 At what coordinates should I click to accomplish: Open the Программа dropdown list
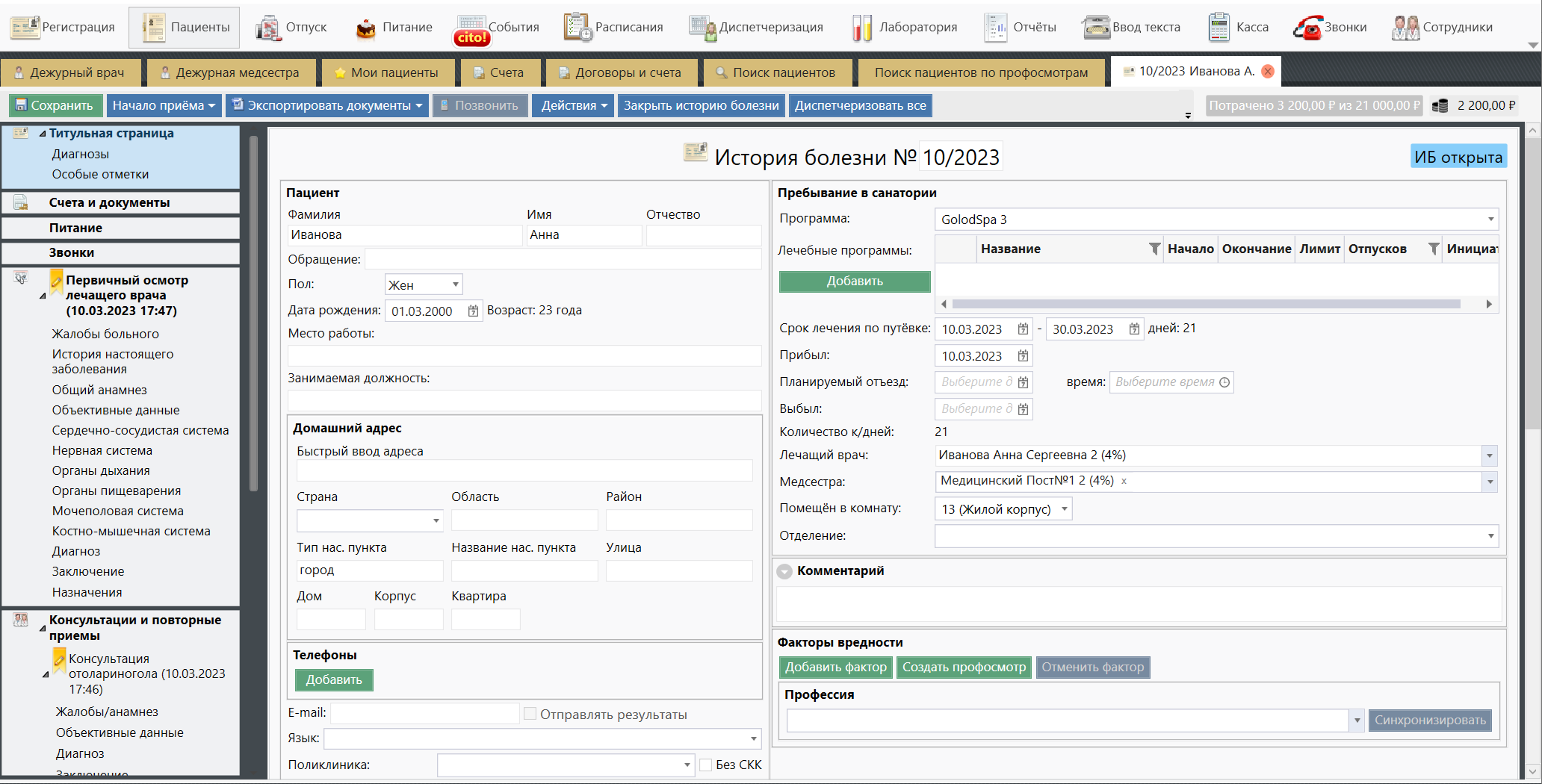pyautogui.click(x=1490, y=220)
